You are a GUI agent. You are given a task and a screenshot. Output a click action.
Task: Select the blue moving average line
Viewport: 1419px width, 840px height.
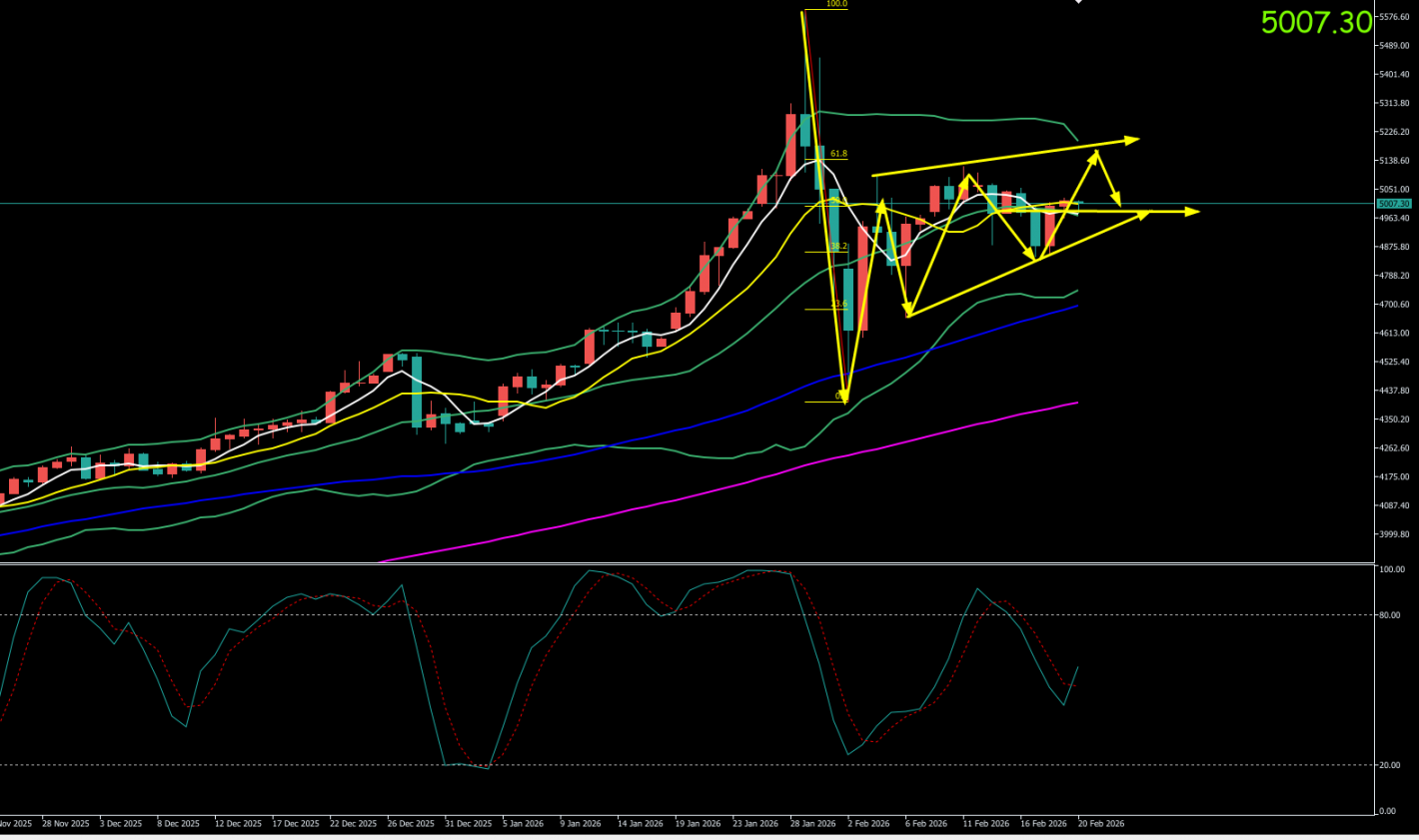(x=700, y=422)
